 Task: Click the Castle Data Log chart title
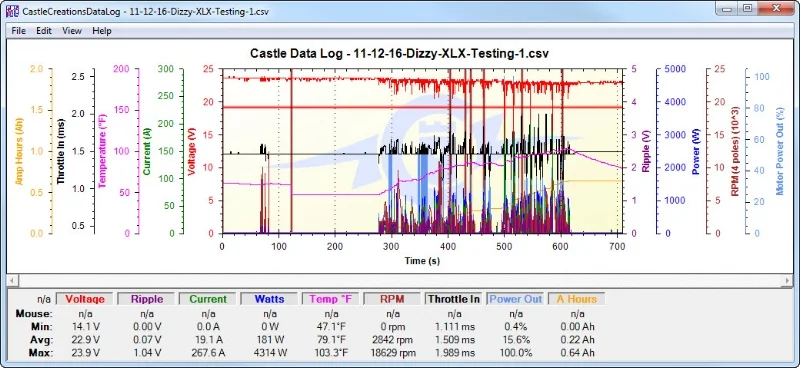click(x=399, y=53)
